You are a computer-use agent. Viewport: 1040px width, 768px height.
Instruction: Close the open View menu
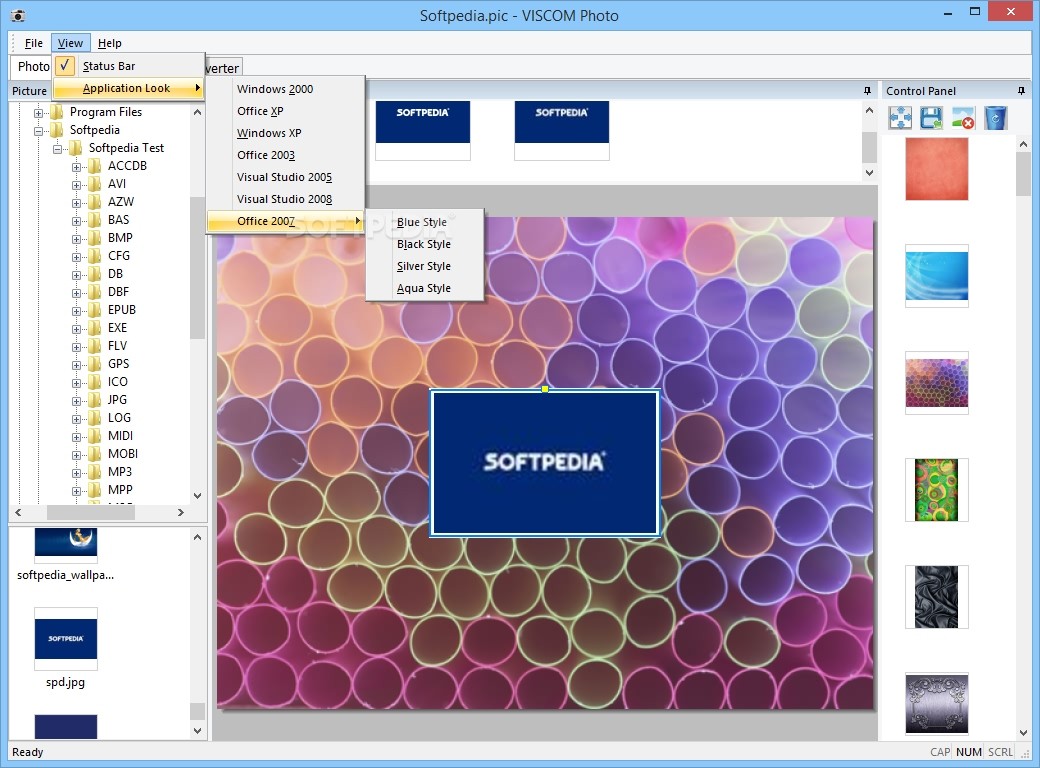(70, 43)
